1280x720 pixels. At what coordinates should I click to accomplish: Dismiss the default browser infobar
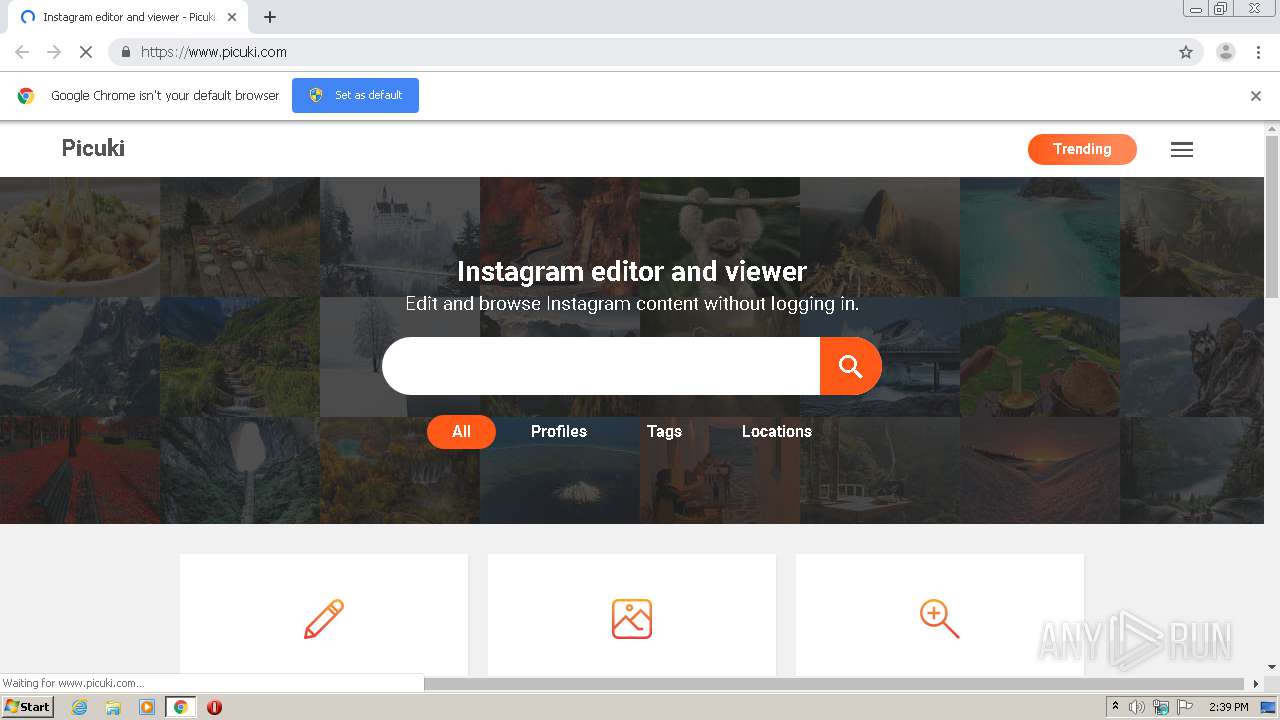(x=1256, y=96)
